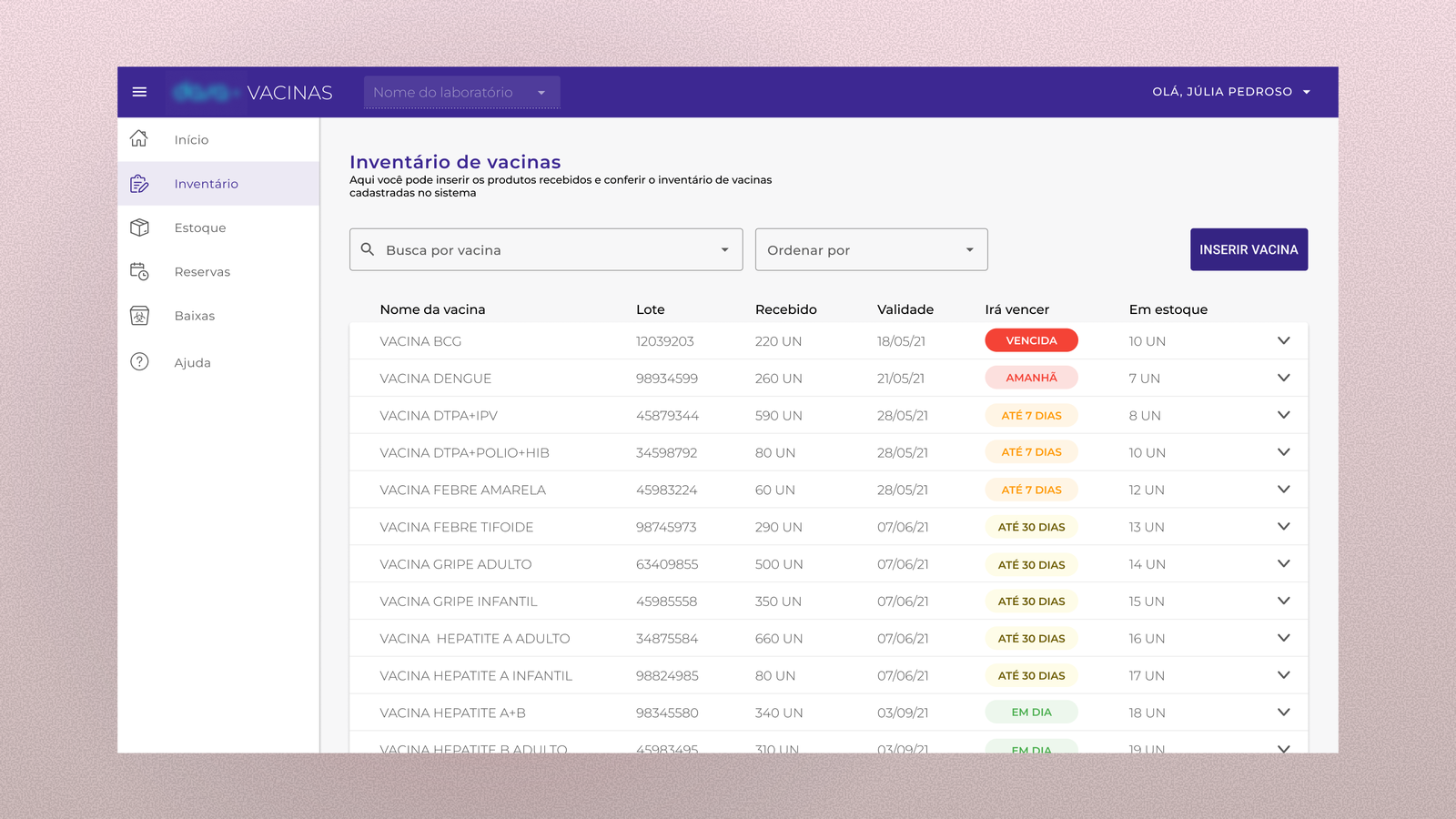The height and width of the screenshot is (819, 1456).
Task: Click the magnifier icon in the search field
Action: pos(369,249)
